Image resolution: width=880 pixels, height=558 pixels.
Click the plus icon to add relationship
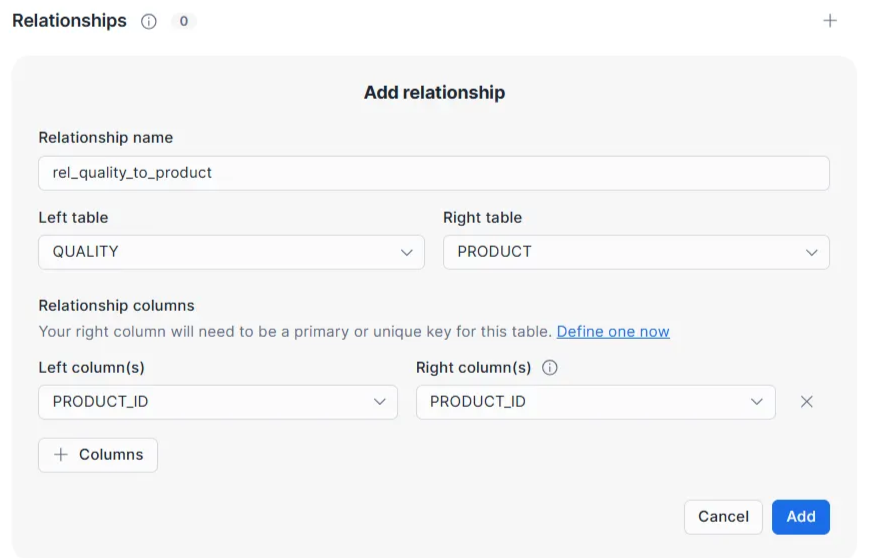coord(829,21)
